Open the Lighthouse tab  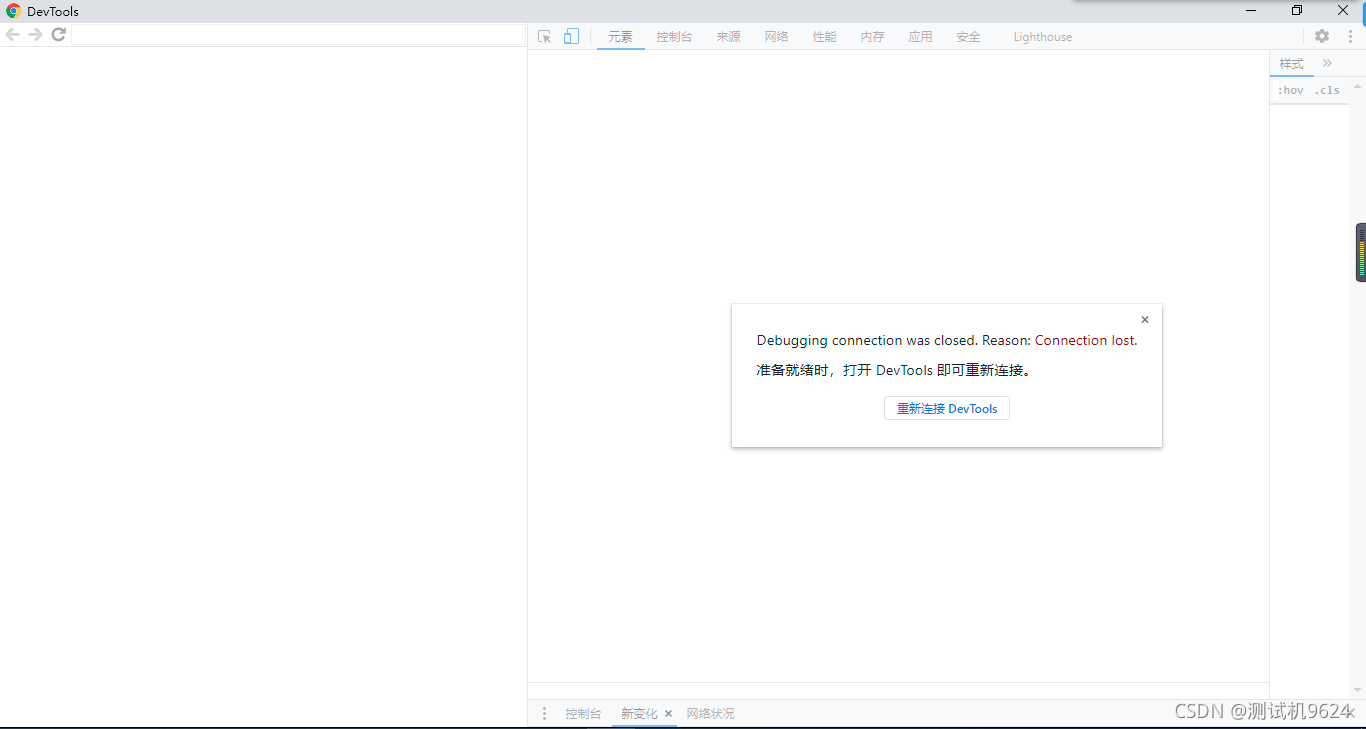click(x=1042, y=37)
